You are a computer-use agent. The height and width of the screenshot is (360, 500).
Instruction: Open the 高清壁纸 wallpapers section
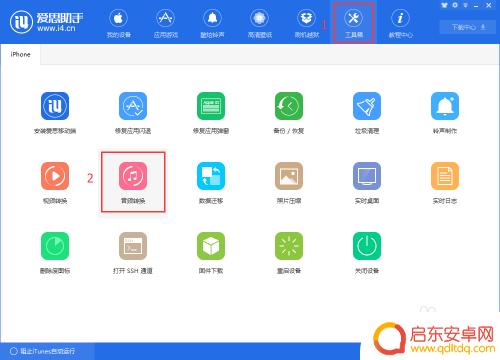point(260,24)
